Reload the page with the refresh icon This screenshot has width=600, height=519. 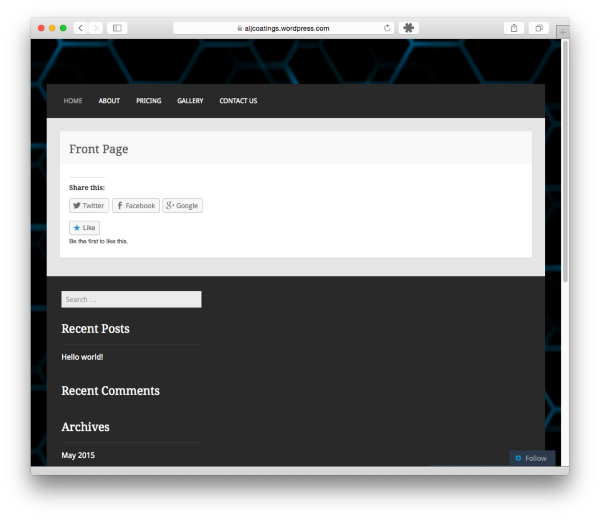(x=387, y=28)
